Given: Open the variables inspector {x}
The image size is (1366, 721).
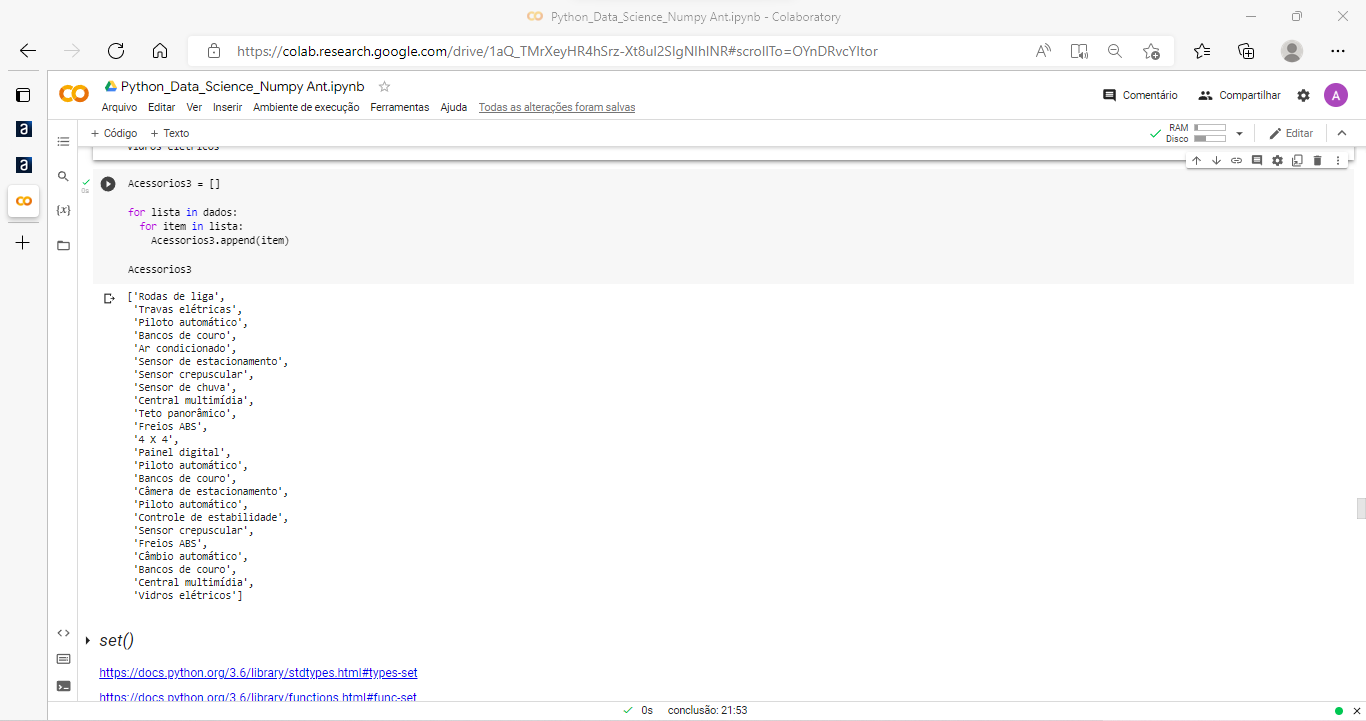Looking at the screenshot, I should point(63,210).
